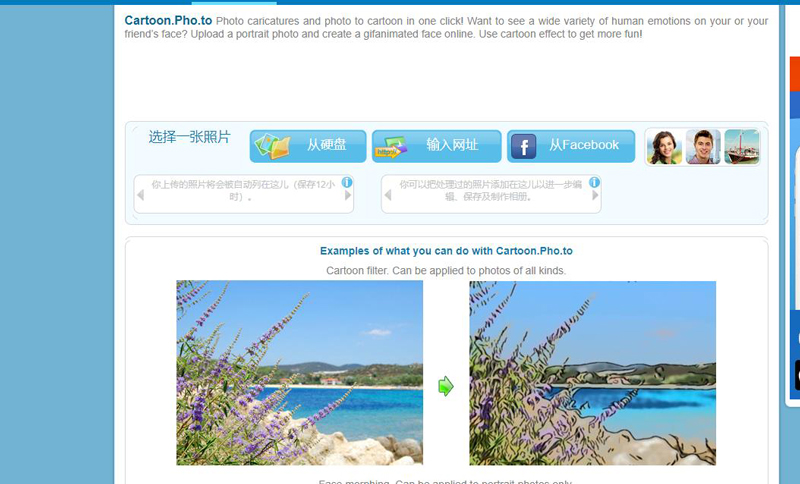This screenshot has height=484, width=800.
Task: Click the Facebook logo icon
Action: click(523, 147)
